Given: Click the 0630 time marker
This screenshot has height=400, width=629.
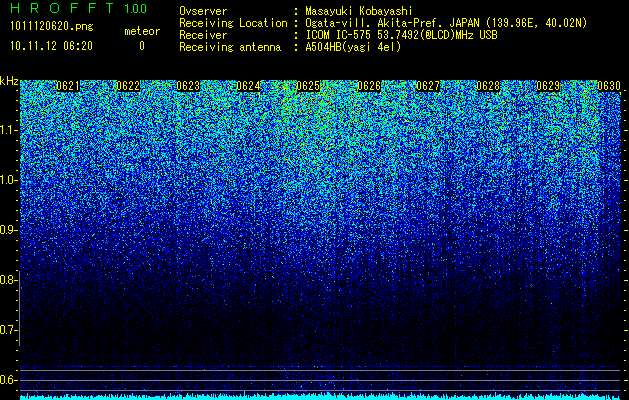Looking at the screenshot, I should (x=609, y=85).
